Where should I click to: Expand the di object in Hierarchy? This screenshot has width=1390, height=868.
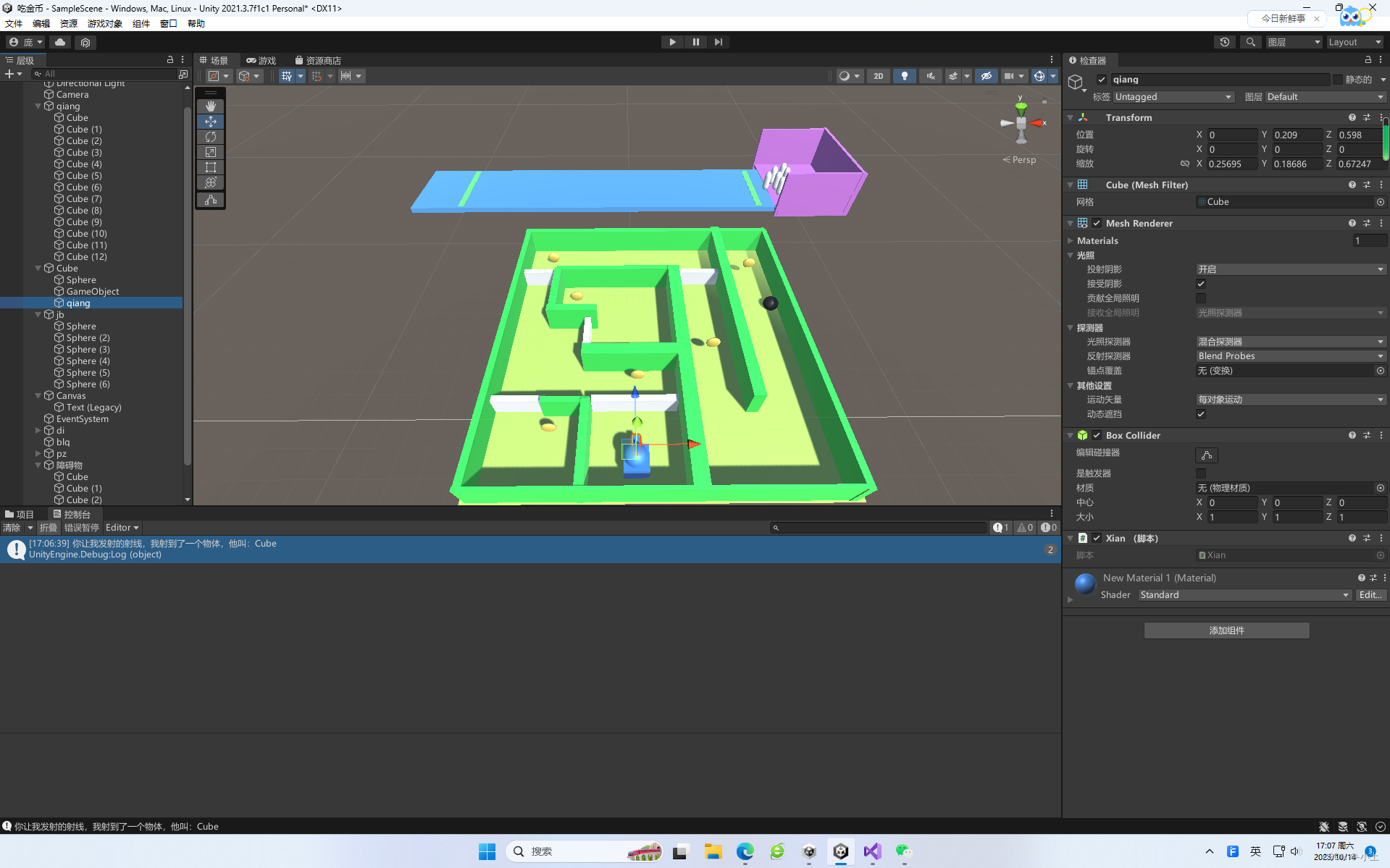38,431
